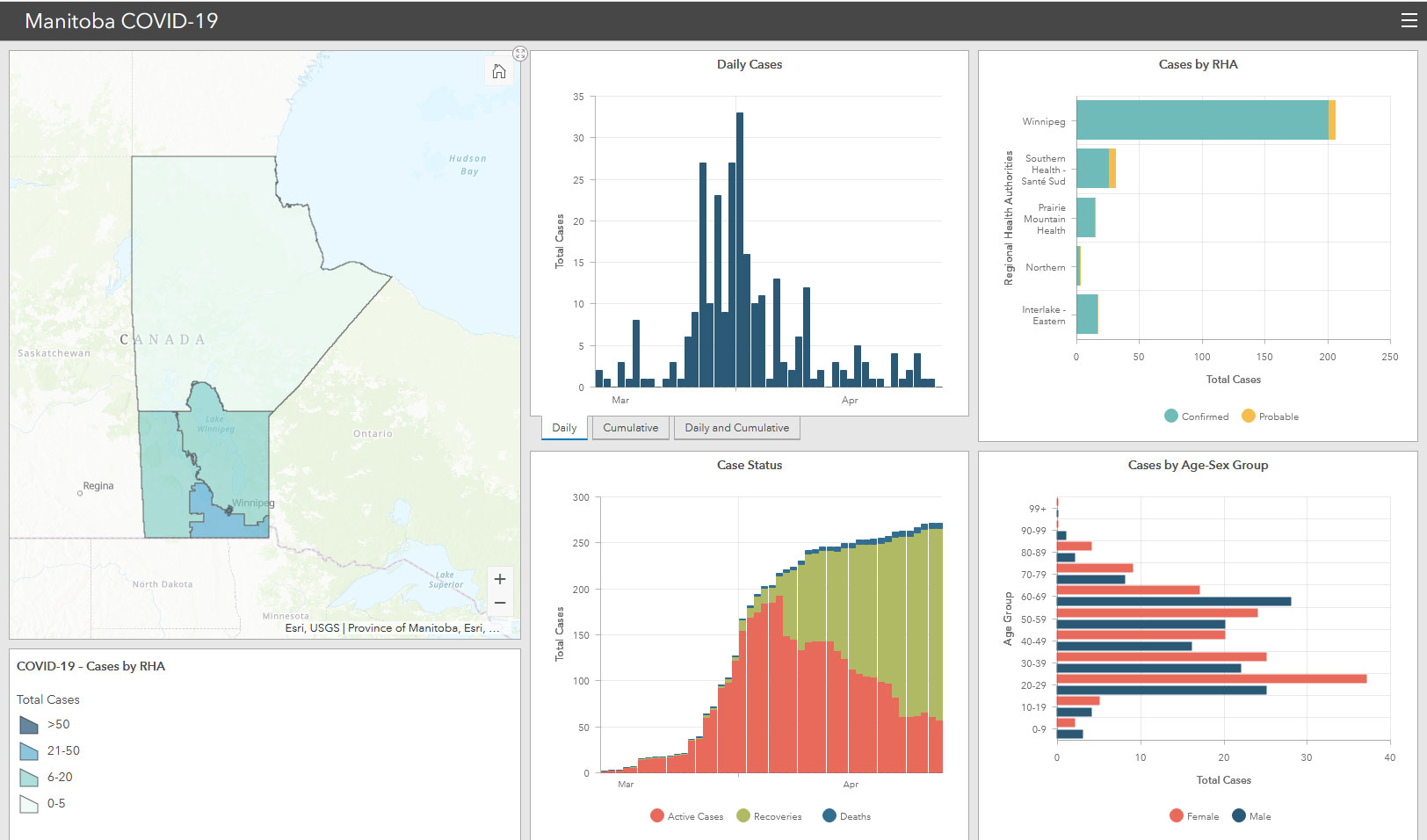The height and width of the screenshot is (840, 1427).
Task: Click the Winnipeg bar in RHA chart
Action: tap(1202, 119)
